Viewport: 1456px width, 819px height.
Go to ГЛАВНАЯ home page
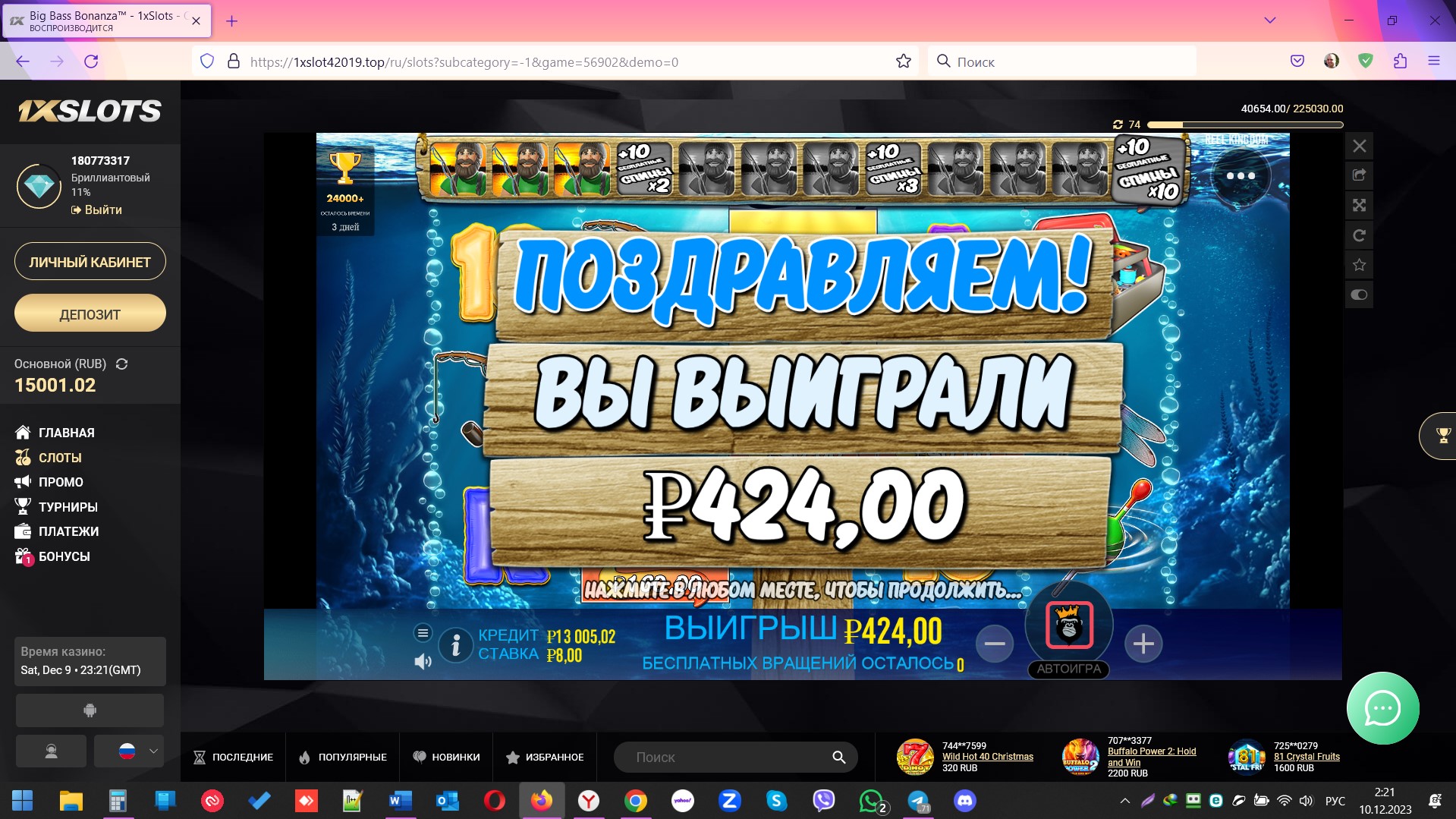(55, 433)
